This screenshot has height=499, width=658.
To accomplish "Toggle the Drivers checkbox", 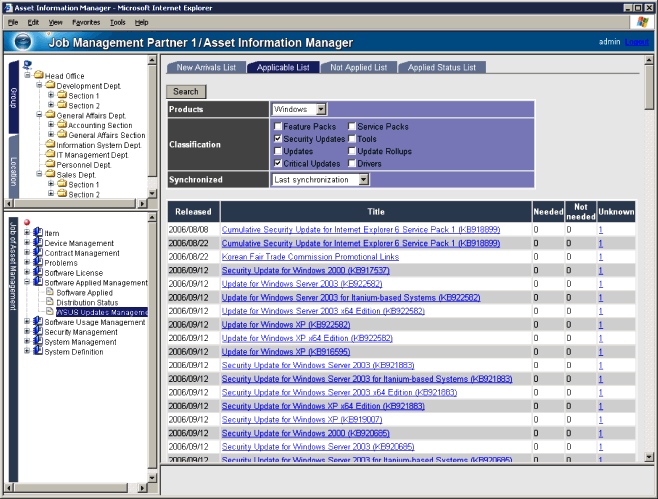I will point(352,162).
